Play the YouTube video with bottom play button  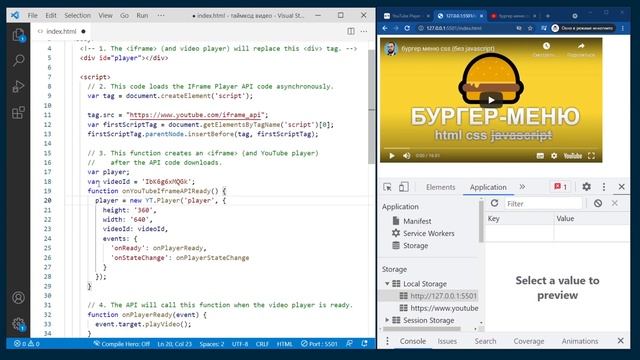click(x=392, y=156)
